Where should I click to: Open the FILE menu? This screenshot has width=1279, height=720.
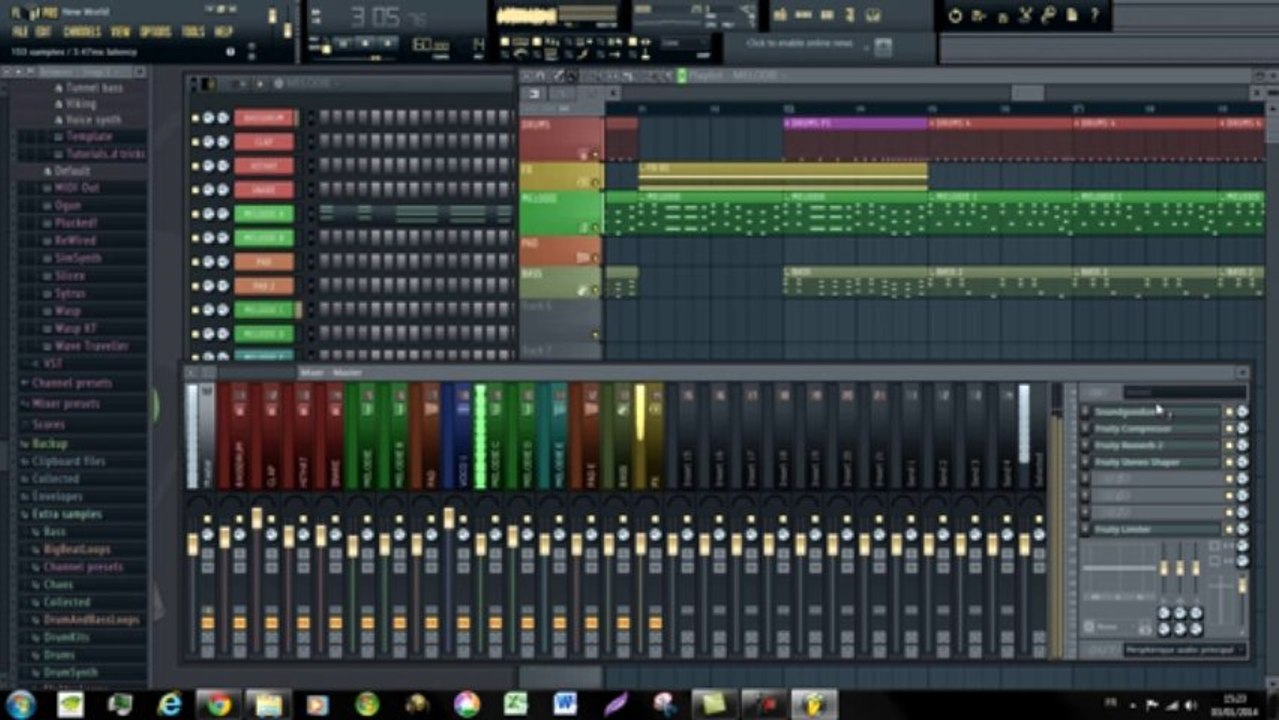[20, 32]
